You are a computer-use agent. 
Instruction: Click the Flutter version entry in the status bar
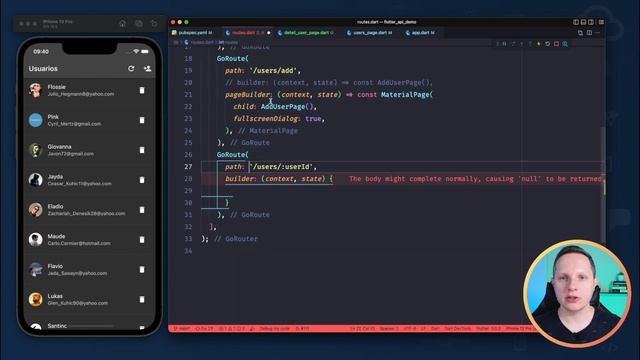(489, 329)
